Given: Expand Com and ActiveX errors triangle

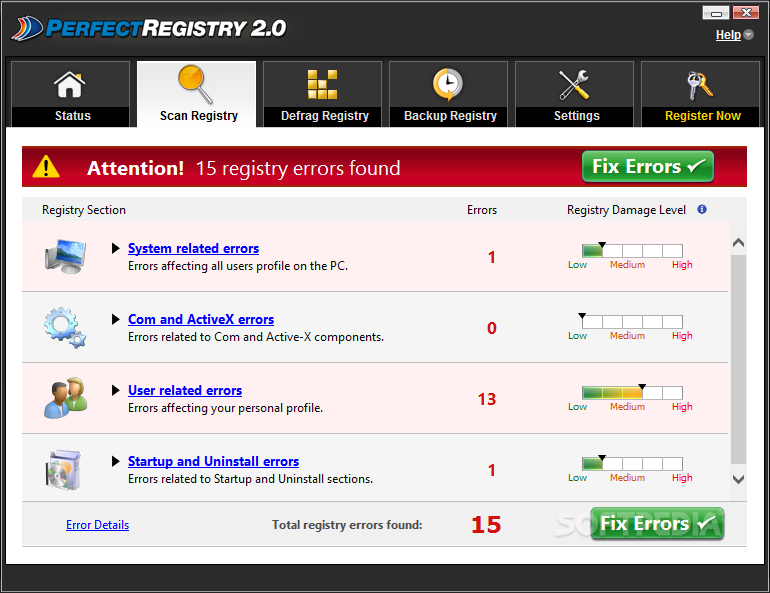Looking at the screenshot, I should 115,320.
